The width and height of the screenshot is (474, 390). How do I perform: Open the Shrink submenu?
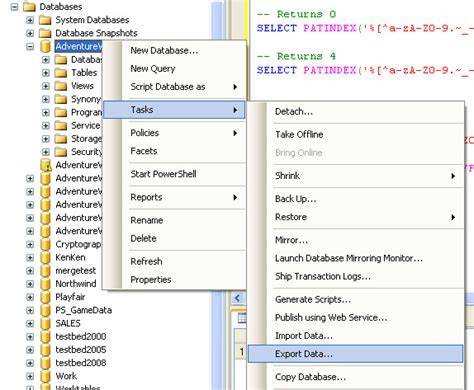(x=356, y=176)
